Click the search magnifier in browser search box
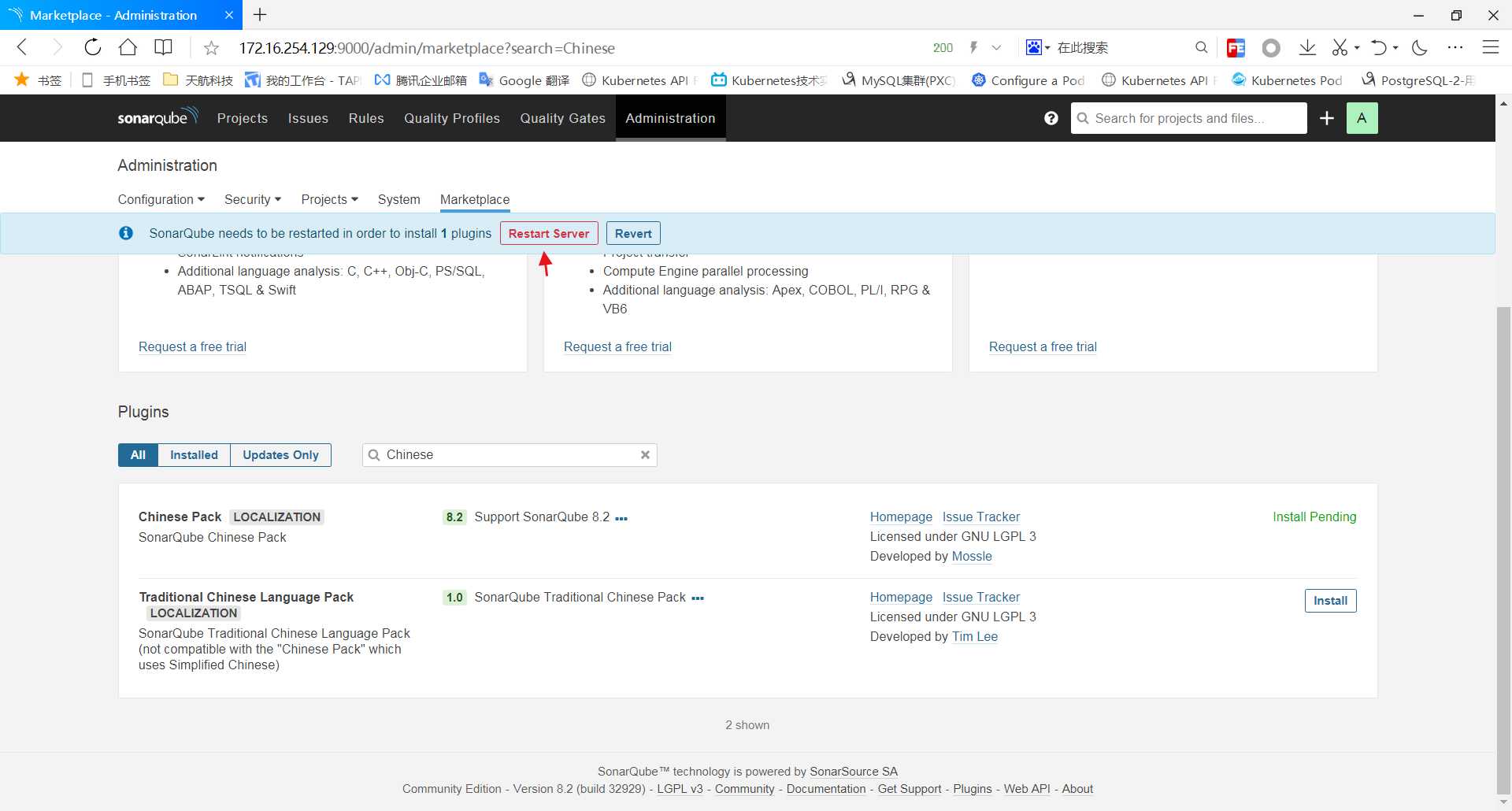 point(1201,47)
